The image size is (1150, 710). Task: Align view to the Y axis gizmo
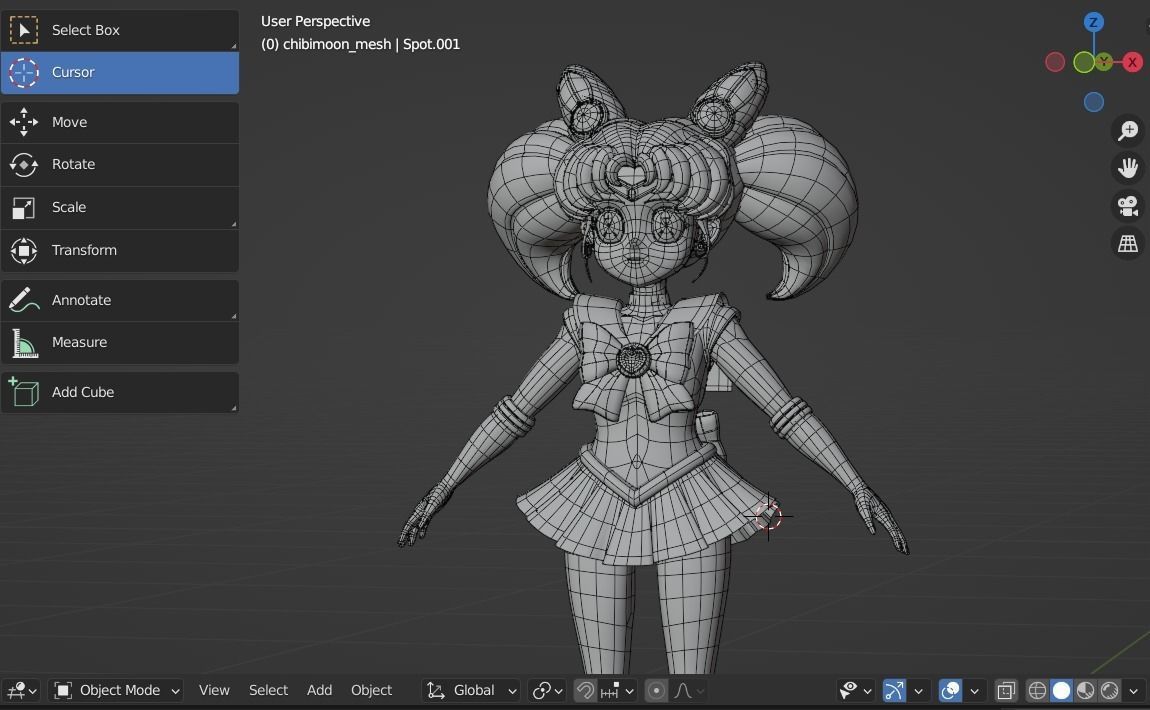1104,62
